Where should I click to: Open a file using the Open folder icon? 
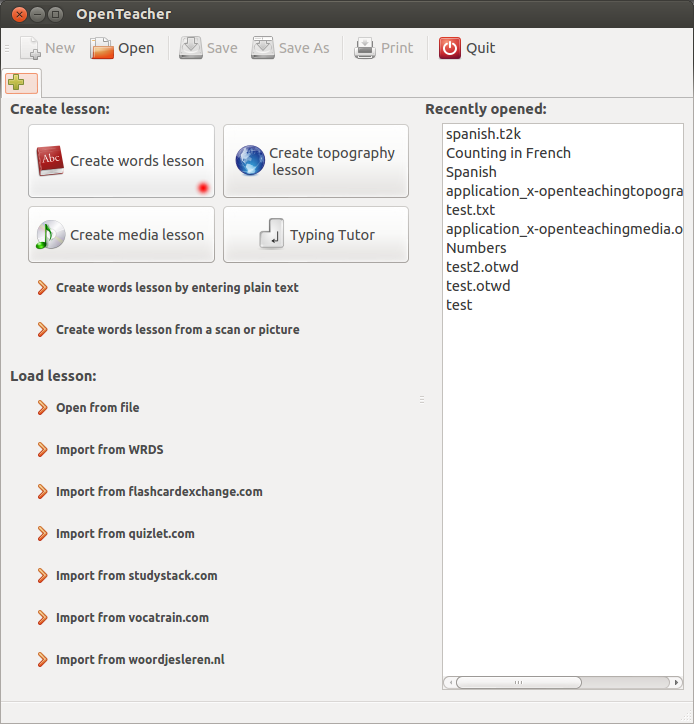[x=102, y=48]
